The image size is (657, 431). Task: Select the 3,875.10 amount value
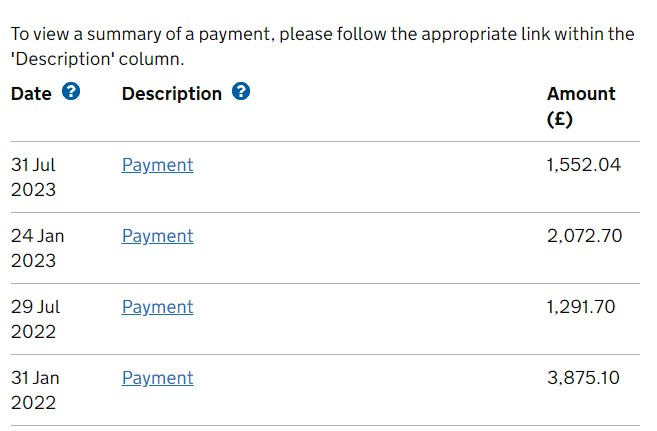(x=583, y=378)
